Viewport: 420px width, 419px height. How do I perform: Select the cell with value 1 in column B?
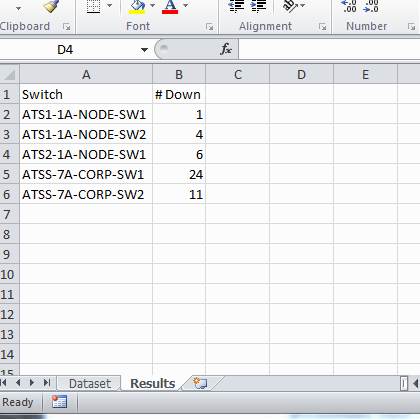[179, 114]
